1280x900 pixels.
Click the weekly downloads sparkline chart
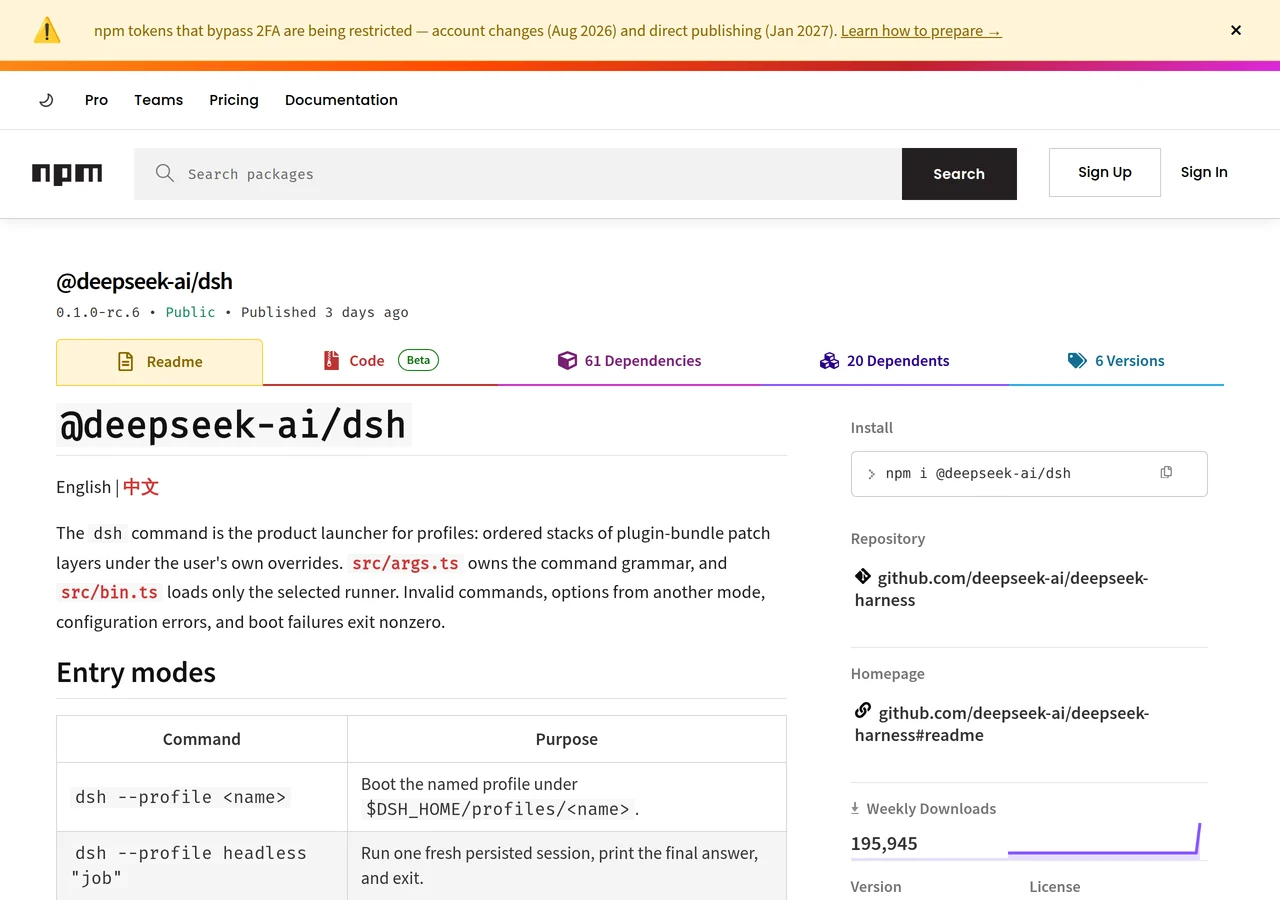1104,840
